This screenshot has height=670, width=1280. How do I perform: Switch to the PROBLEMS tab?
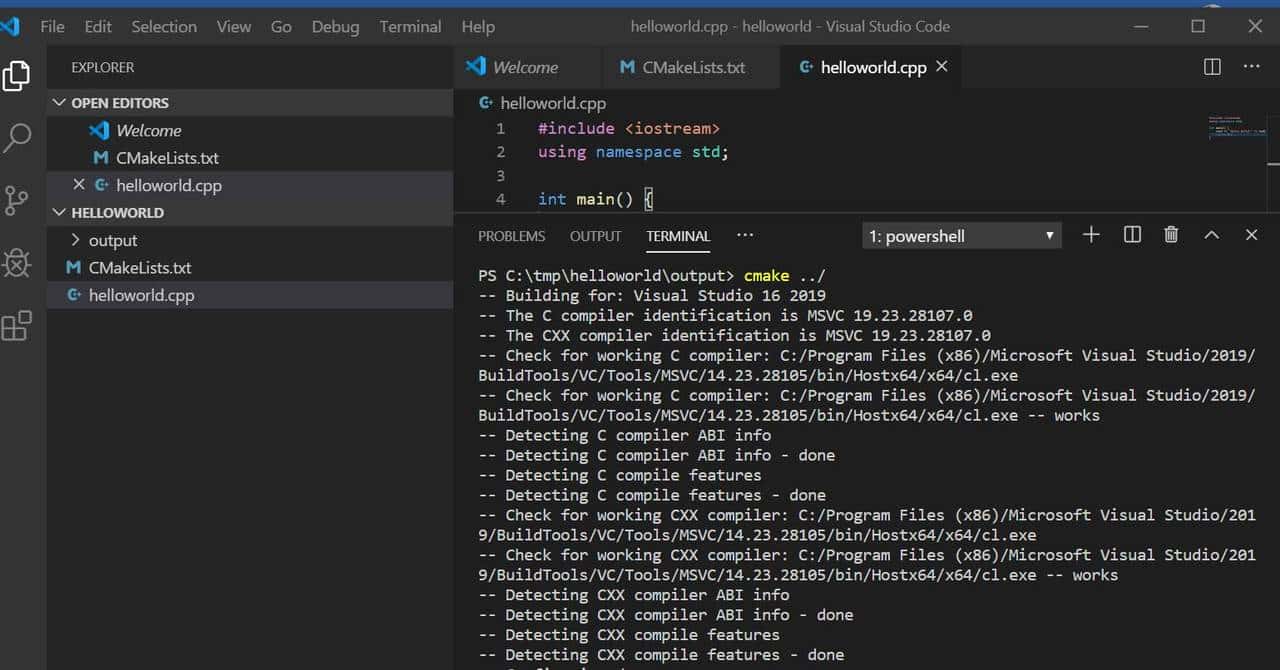pos(511,236)
